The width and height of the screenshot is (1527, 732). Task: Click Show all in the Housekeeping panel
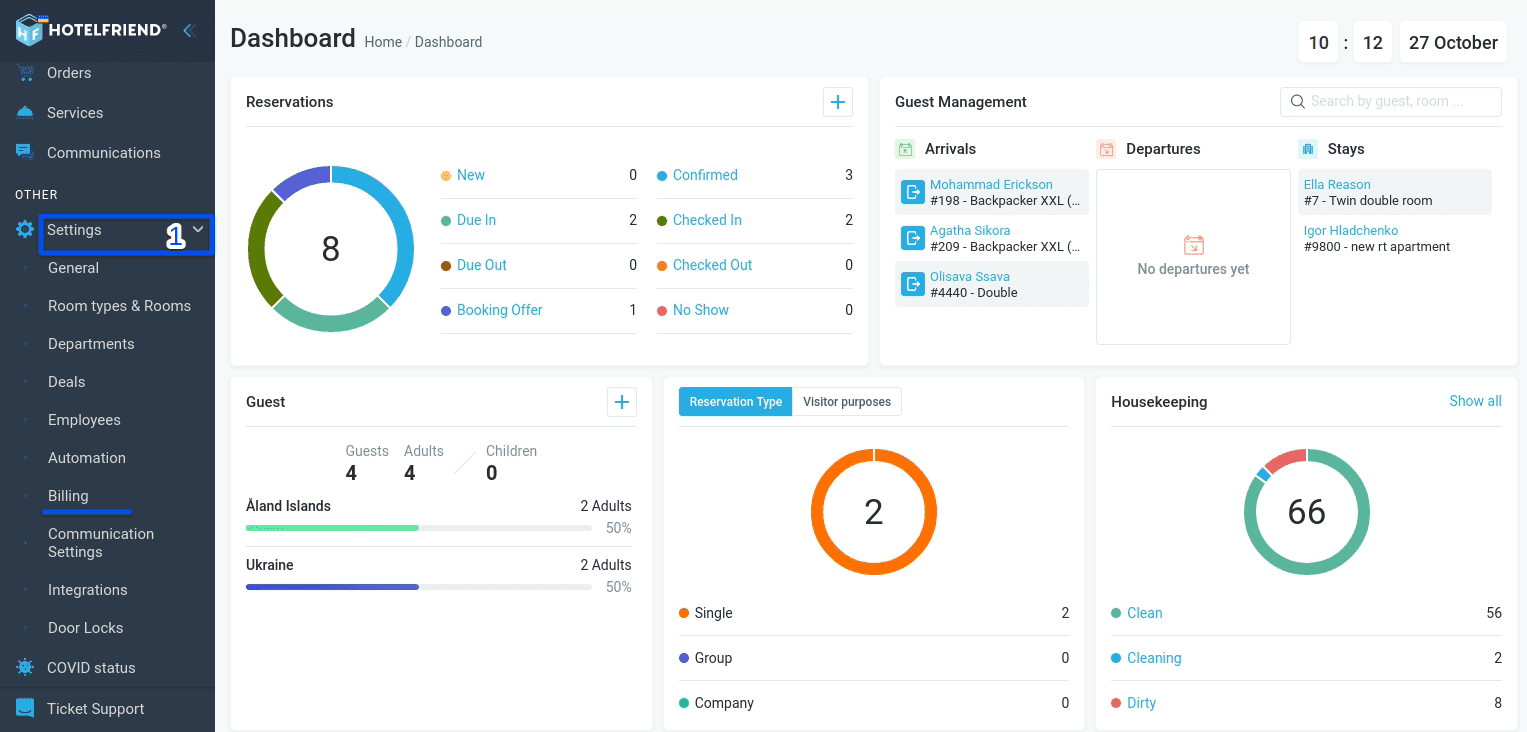coord(1475,401)
